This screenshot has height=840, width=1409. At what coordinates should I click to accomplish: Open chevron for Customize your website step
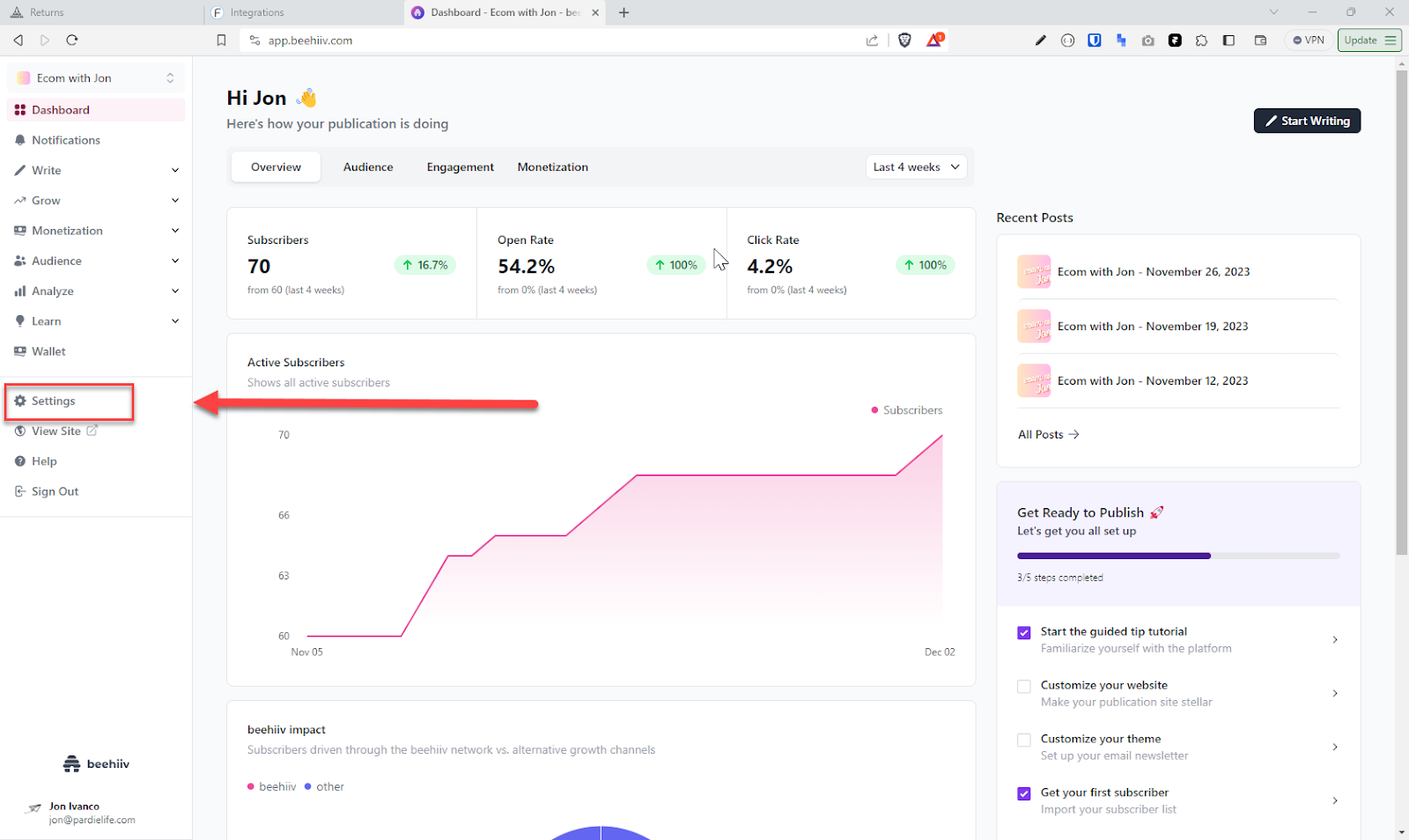tap(1335, 694)
